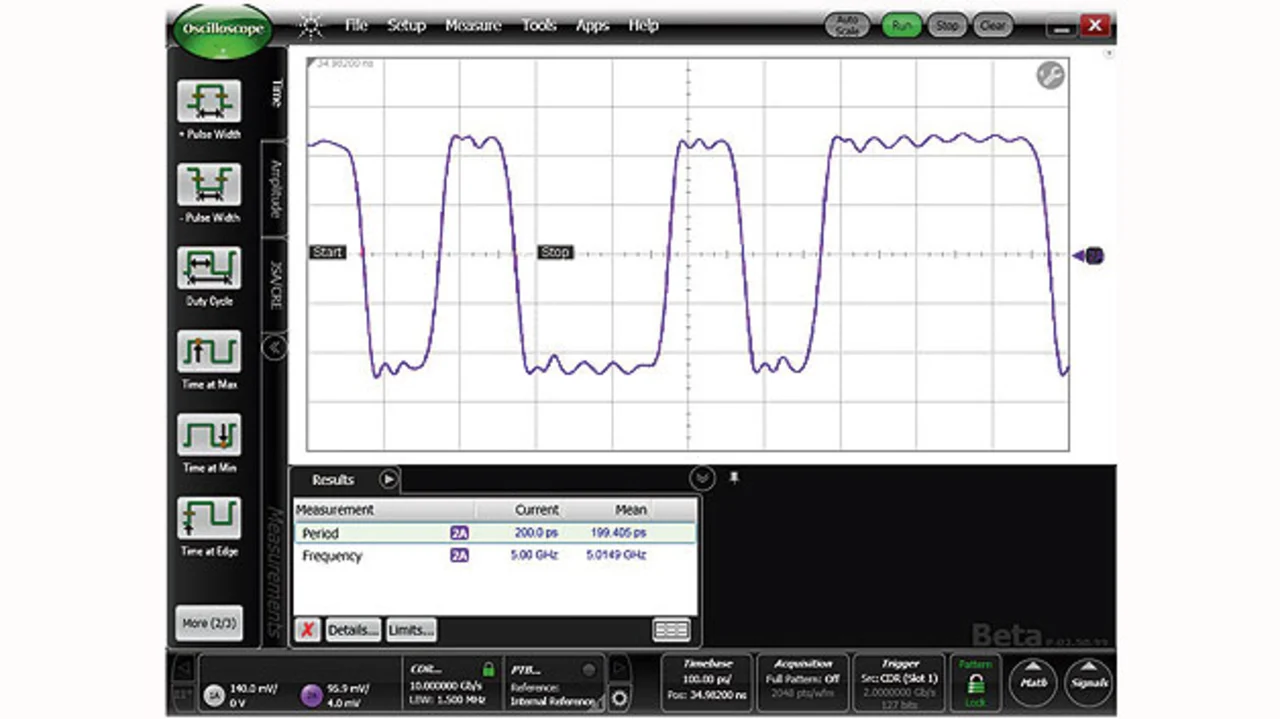
Task: Open the Measure menu
Action: coord(472,26)
